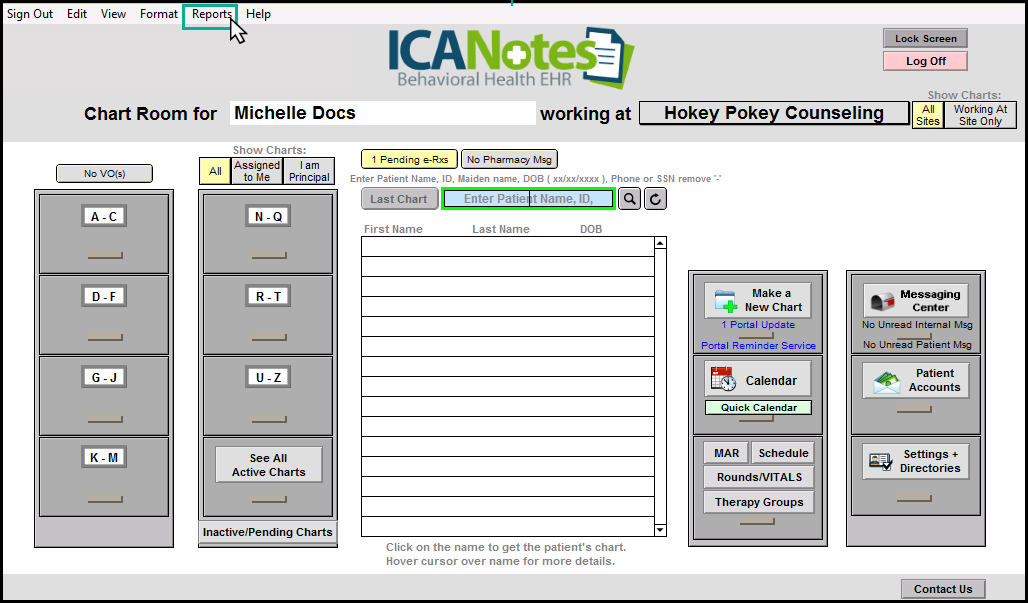Toggle Show Charts to All
Viewport: 1028px width, 603px height.
215,172
